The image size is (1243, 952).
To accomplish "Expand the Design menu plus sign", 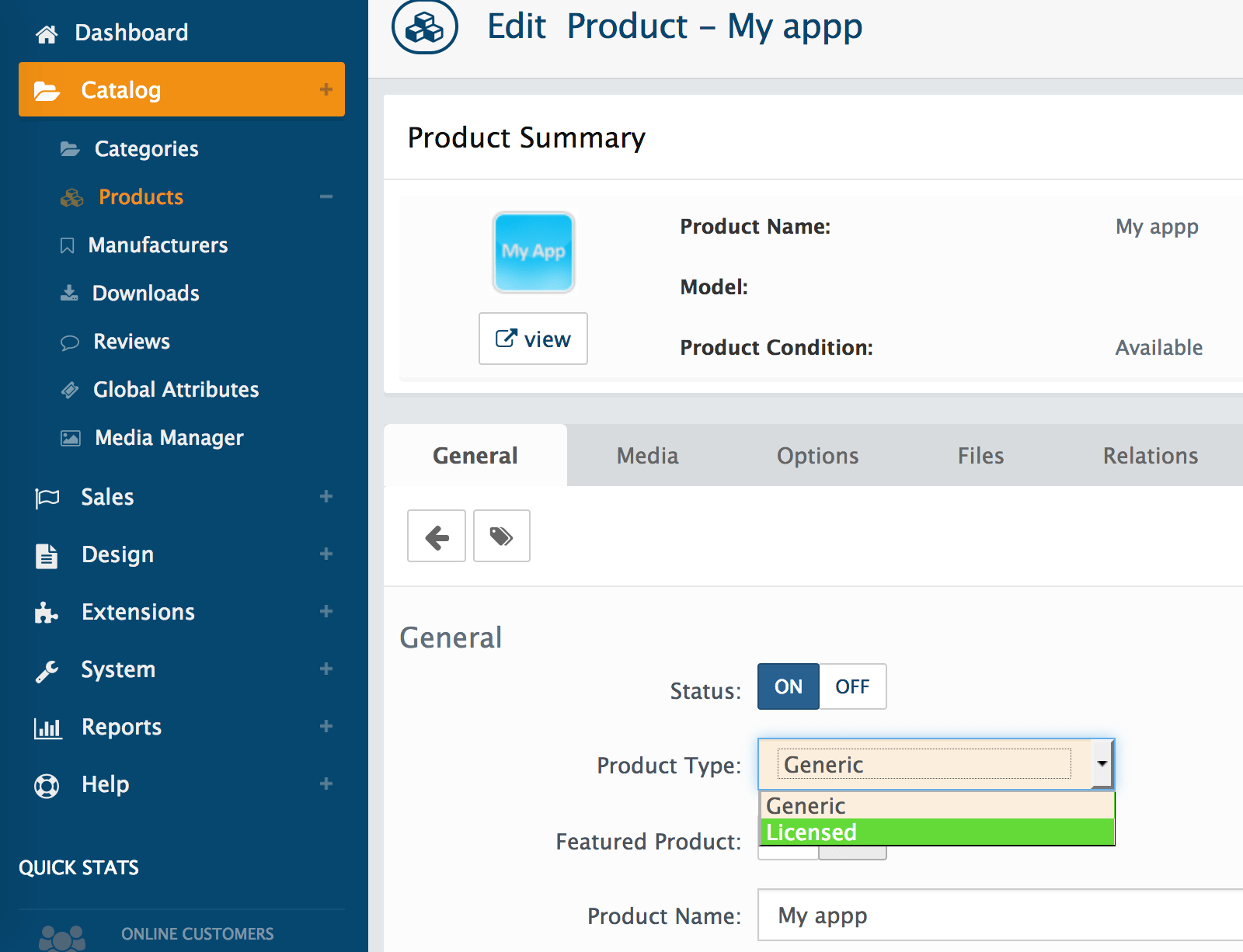I will click(326, 554).
